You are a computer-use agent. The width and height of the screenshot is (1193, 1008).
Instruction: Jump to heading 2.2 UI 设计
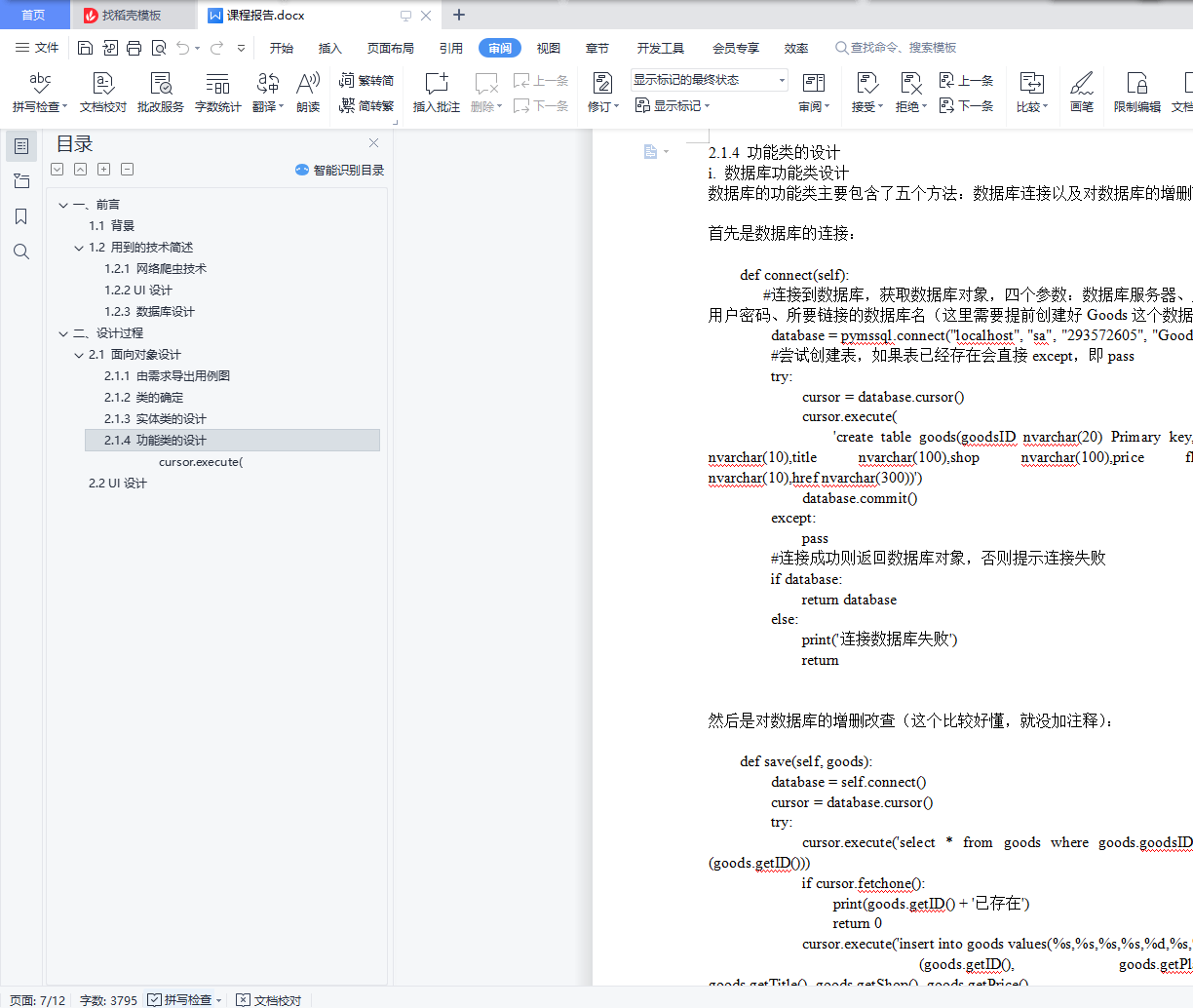[118, 484]
